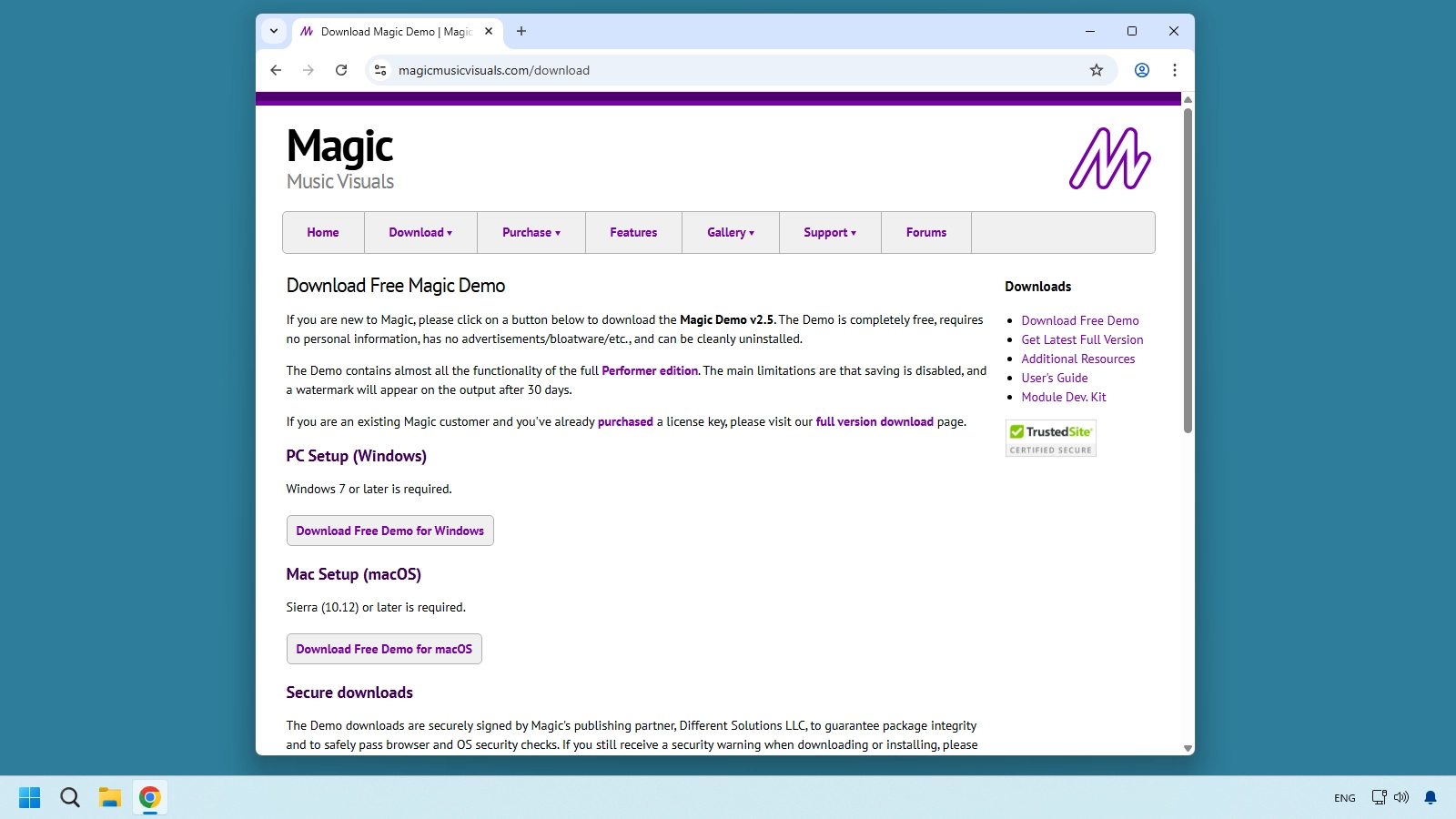The width and height of the screenshot is (1456, 819).
Task: Open the Chrome profile icon
Action: point(1142,70)
